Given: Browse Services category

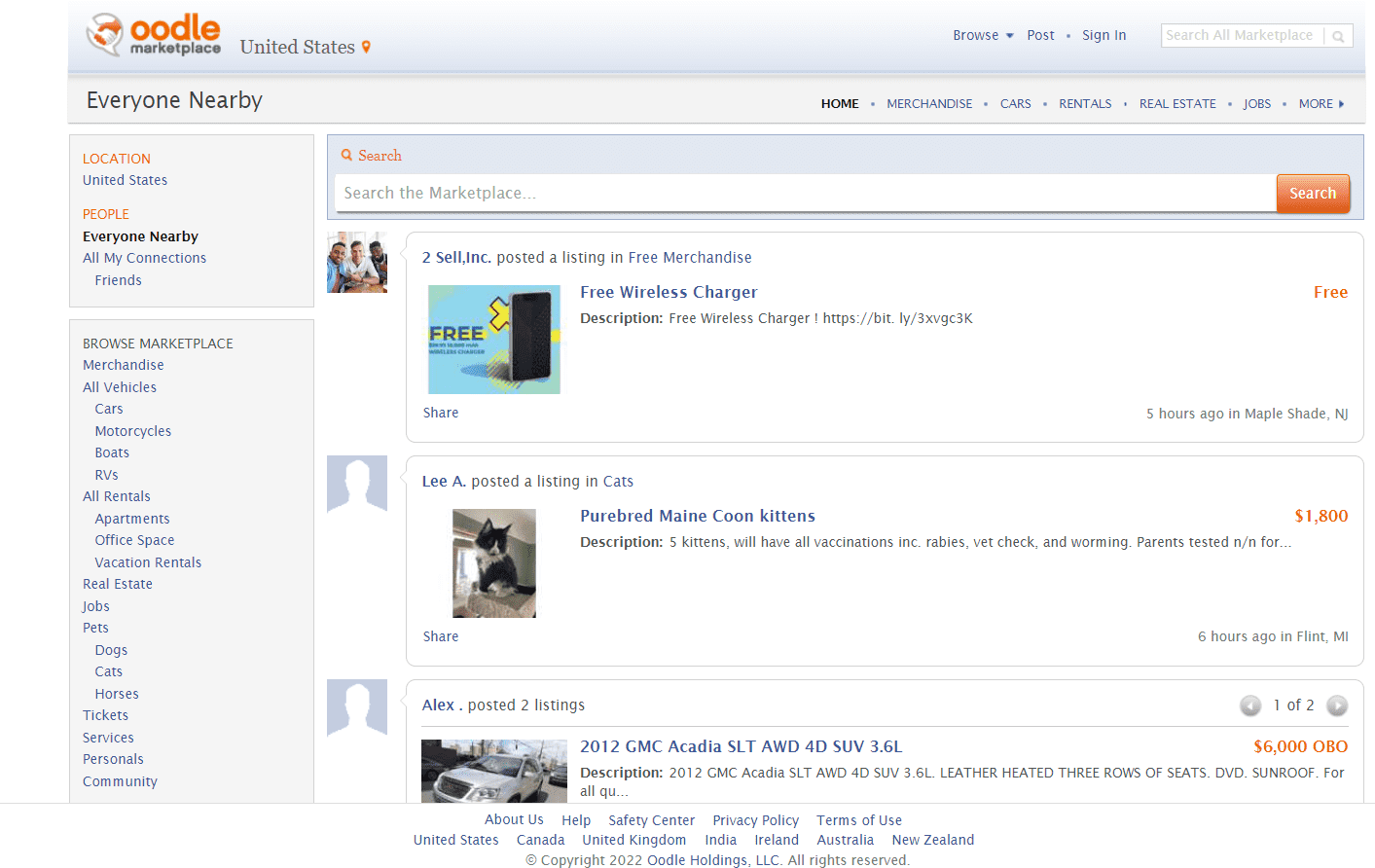Looking at the screenshot, I should 108,738.
